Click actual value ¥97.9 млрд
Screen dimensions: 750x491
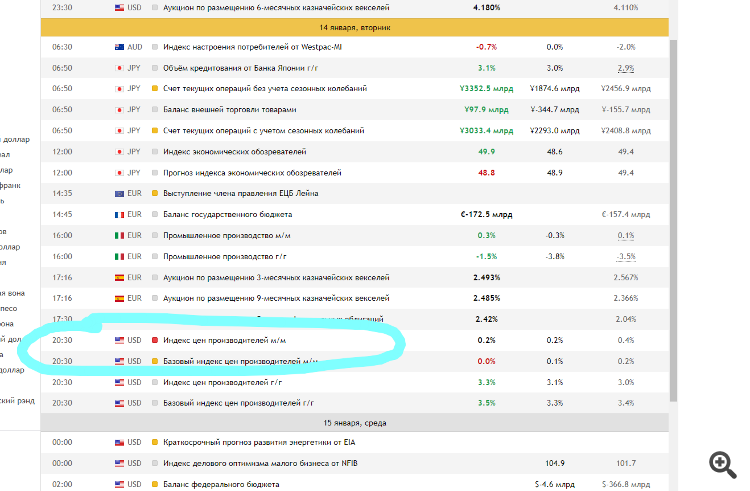(486, 109)
